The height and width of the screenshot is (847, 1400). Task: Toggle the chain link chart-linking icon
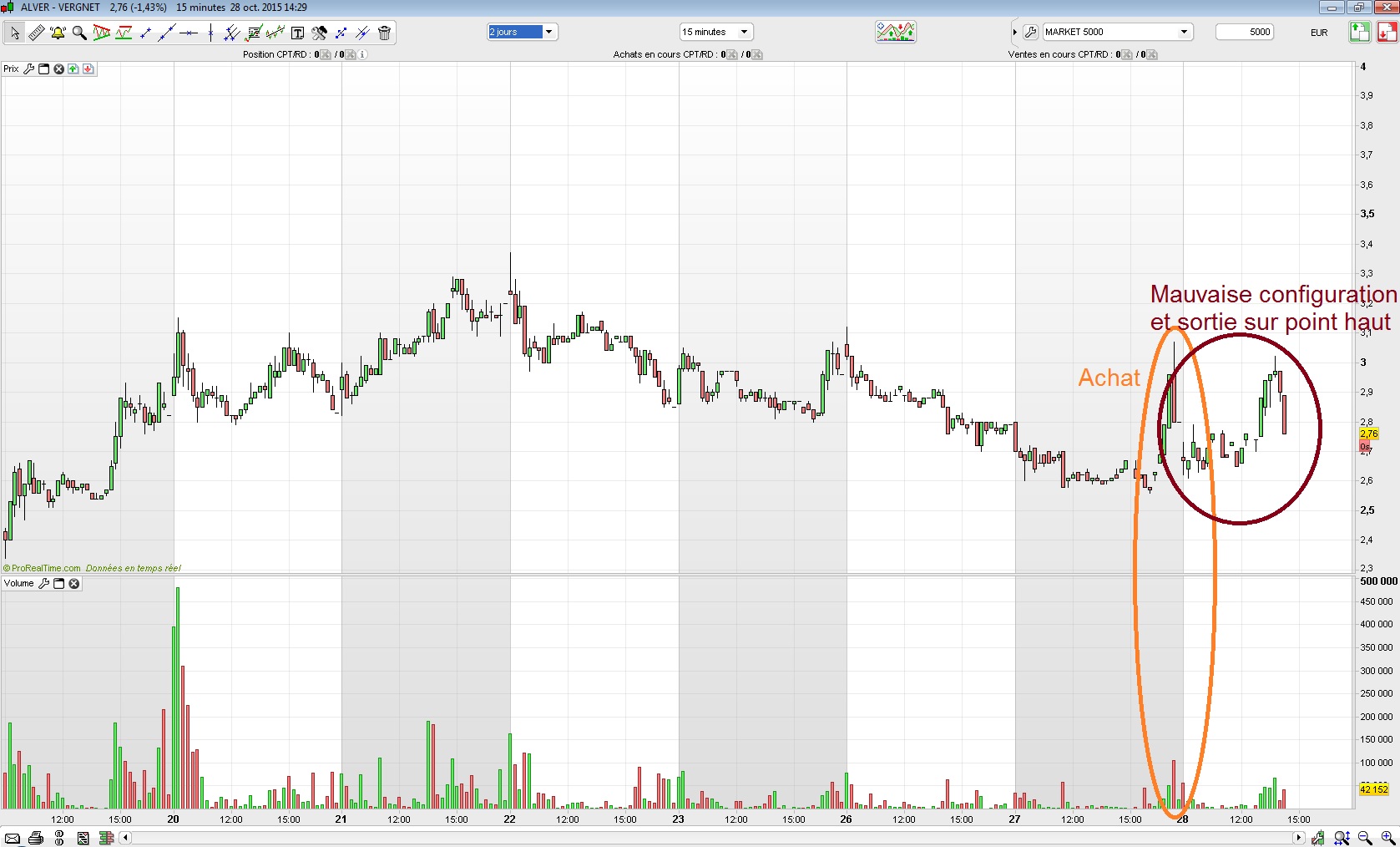59,838
